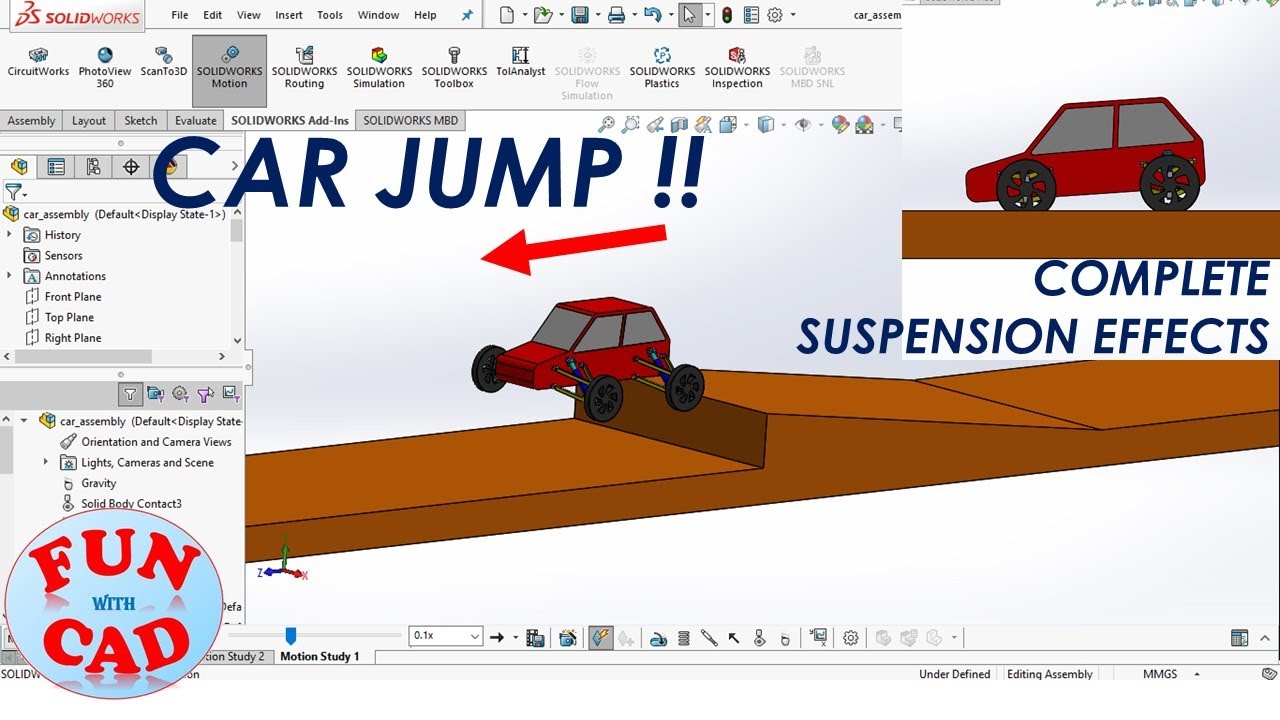
Task: Open the Edit menu
Action: point(213,15)
